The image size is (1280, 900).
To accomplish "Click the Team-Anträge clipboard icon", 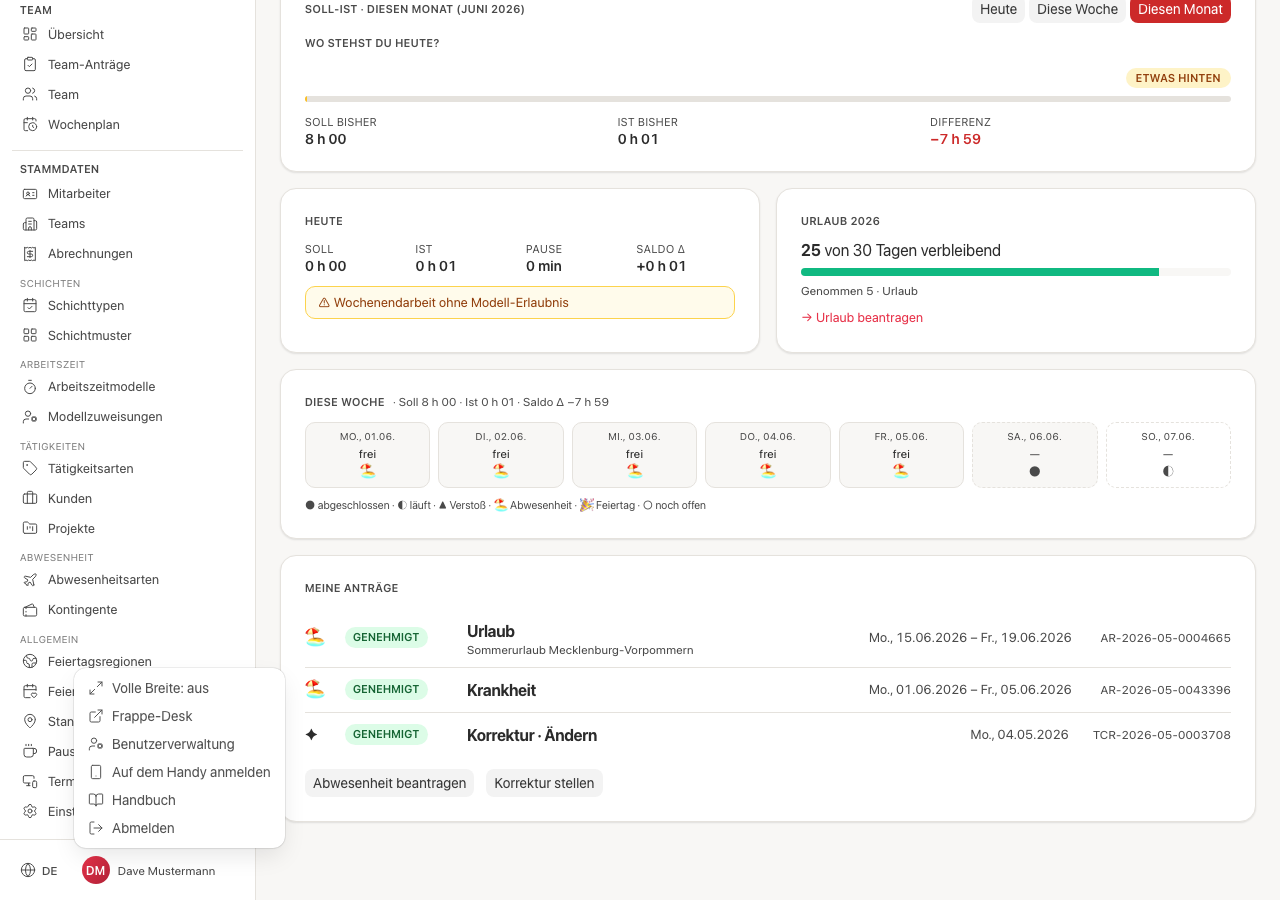I will coord(30,65).
